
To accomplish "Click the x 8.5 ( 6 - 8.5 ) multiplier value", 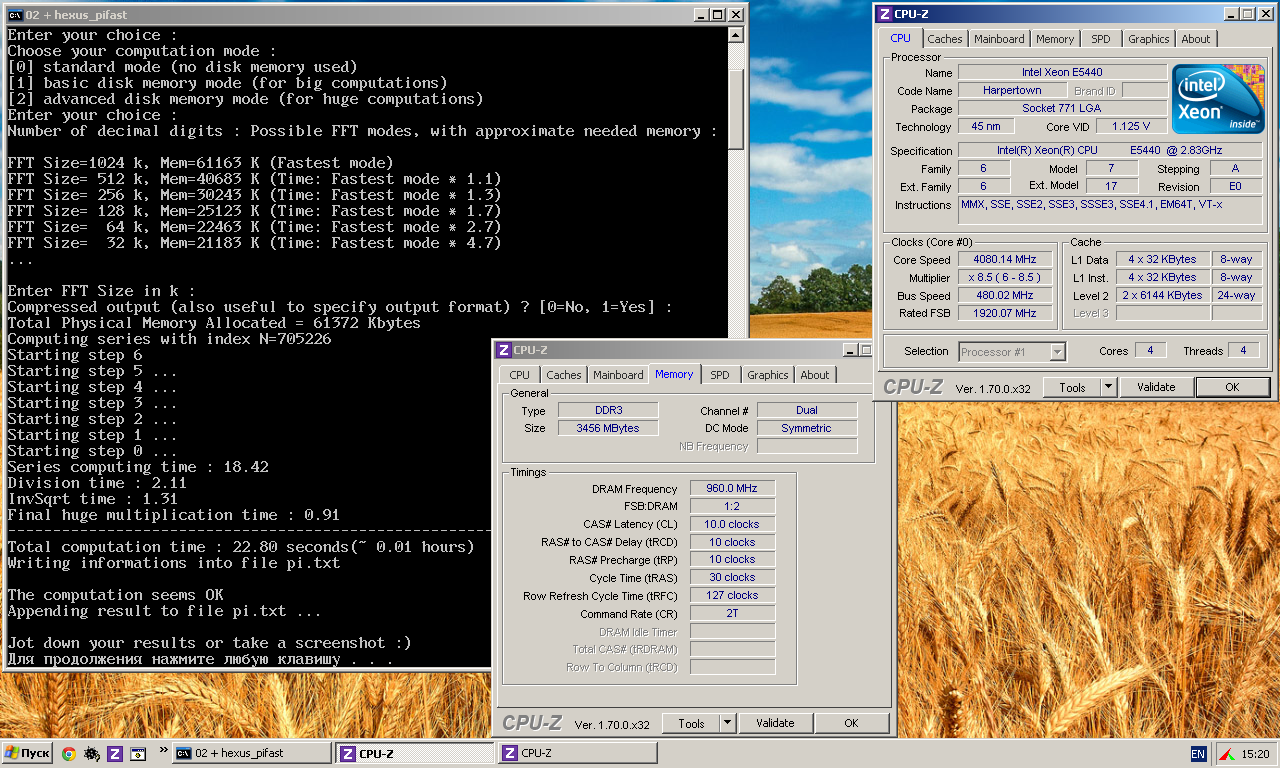I will pyautogui.click(x=1004, y=277).
